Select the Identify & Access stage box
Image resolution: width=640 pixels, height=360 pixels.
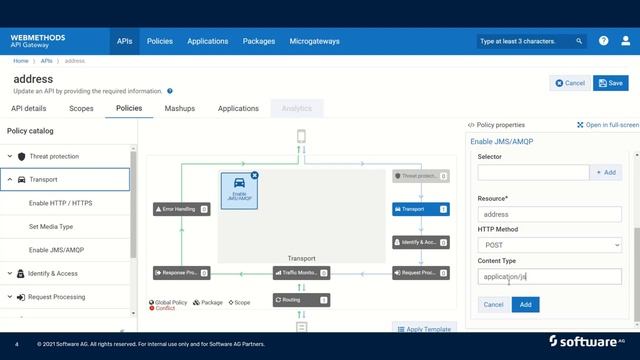click(x=421, y=242)
